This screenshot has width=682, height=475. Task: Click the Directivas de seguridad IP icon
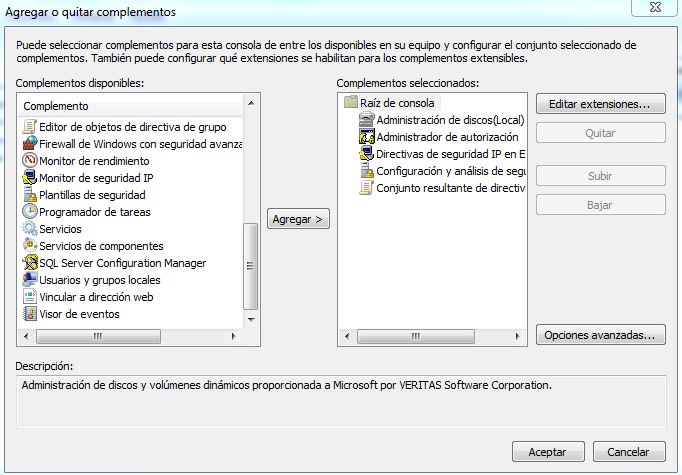tap(367, 153)
